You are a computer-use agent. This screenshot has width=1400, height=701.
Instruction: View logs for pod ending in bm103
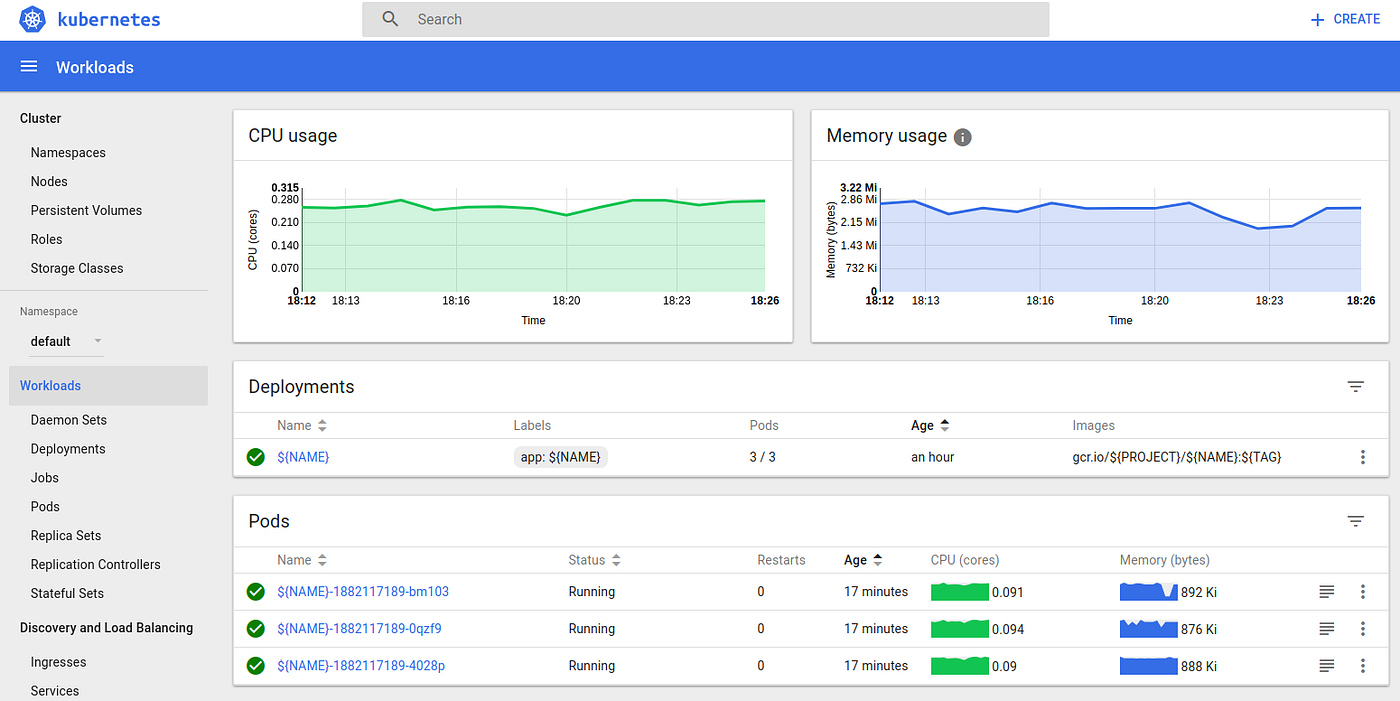[x=1326, y=592]
